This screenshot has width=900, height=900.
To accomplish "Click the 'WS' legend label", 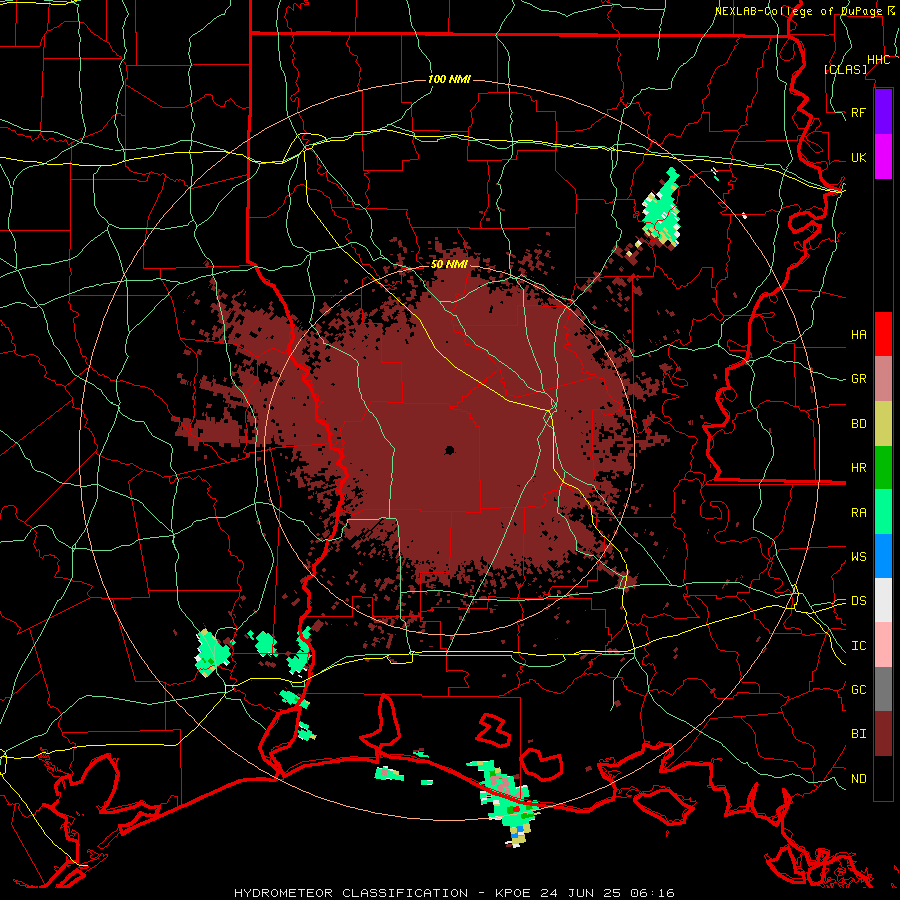I will click(x=859, y=557).
